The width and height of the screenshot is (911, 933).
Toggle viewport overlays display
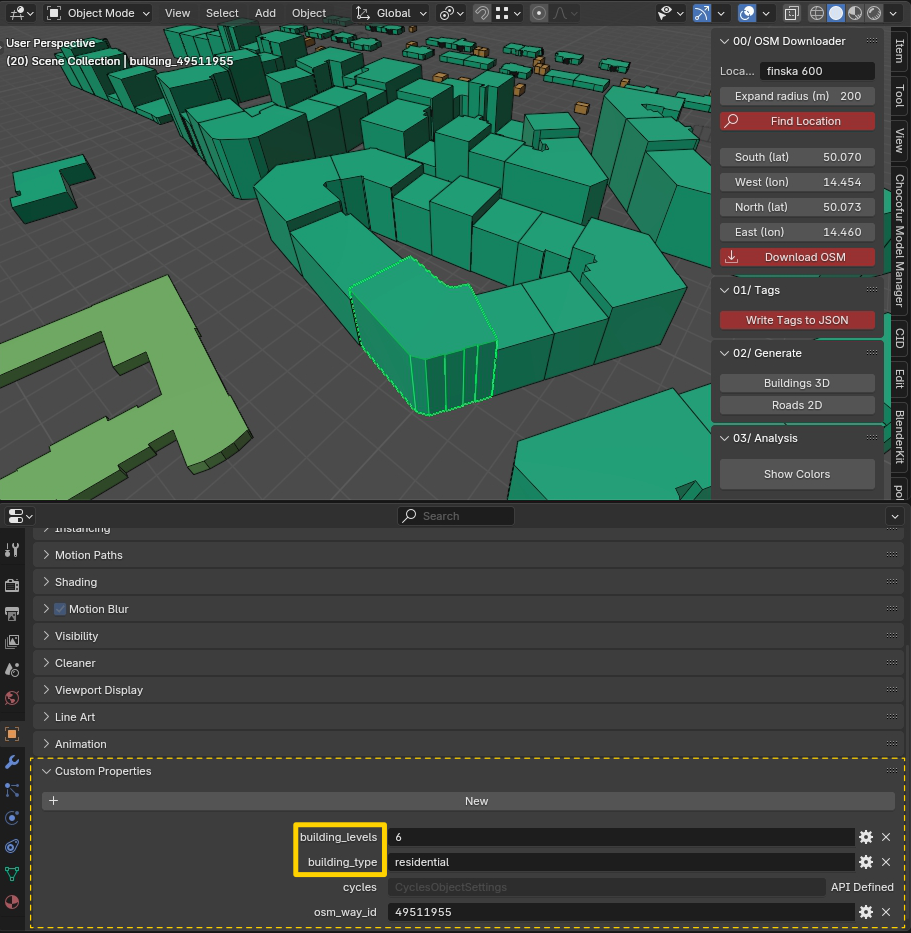click(747, 13)
